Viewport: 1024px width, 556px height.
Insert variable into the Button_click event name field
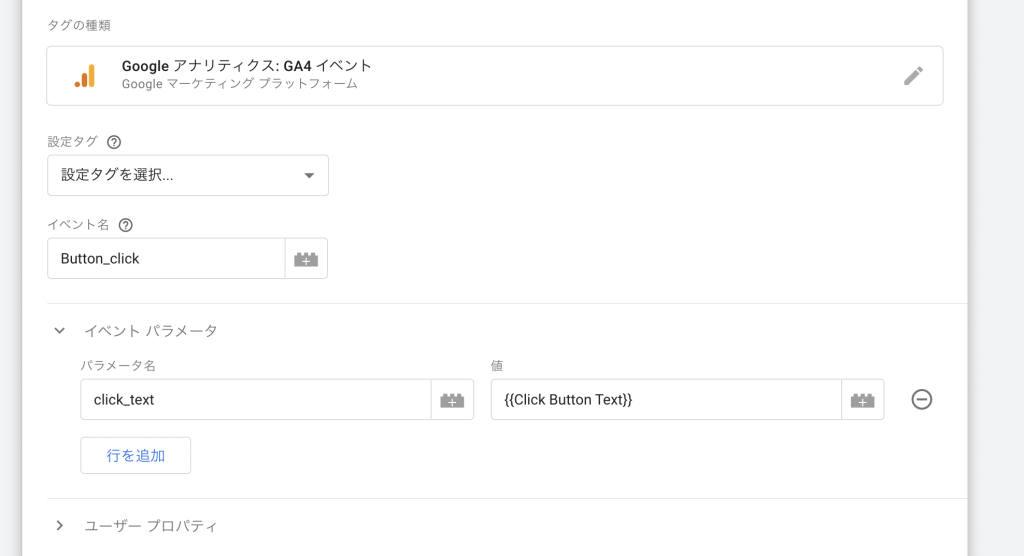(306, 259)
